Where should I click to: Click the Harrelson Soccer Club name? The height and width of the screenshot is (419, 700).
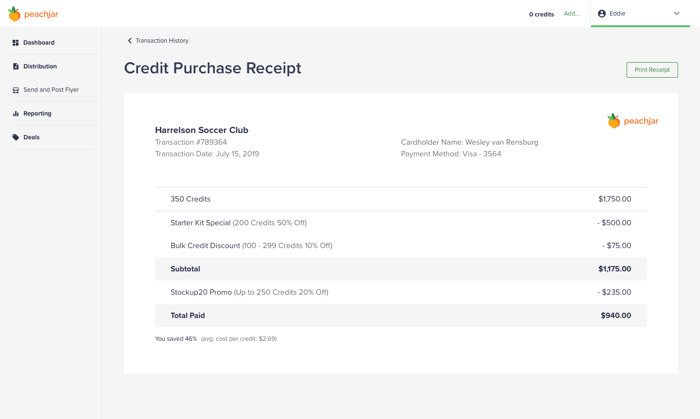pyautogui.click(x=202, y=130)
